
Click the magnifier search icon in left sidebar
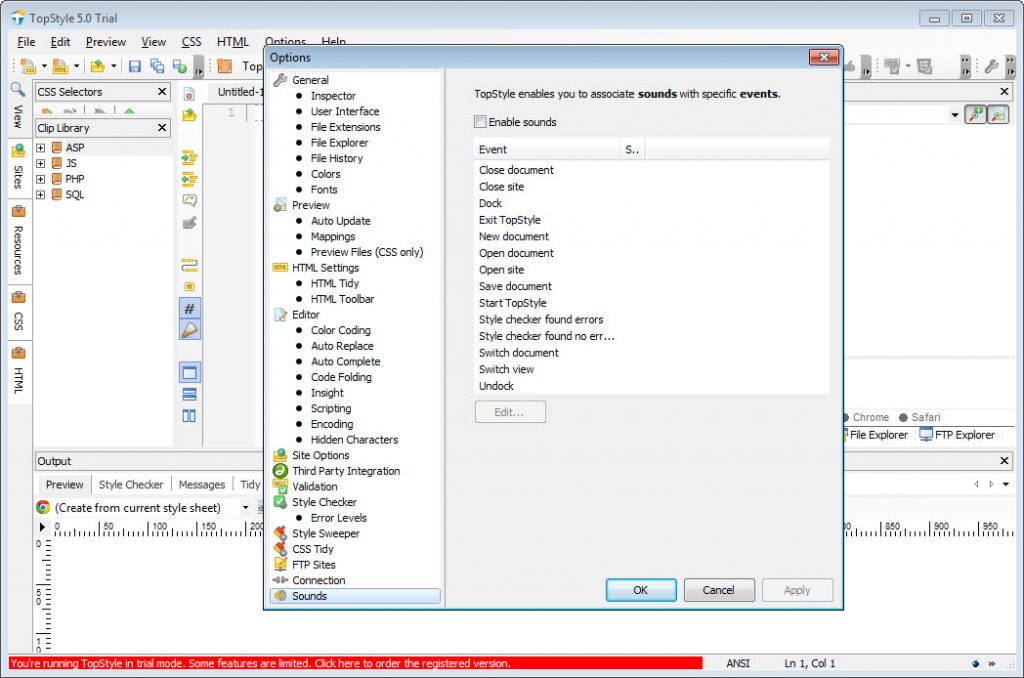[18, 89]
